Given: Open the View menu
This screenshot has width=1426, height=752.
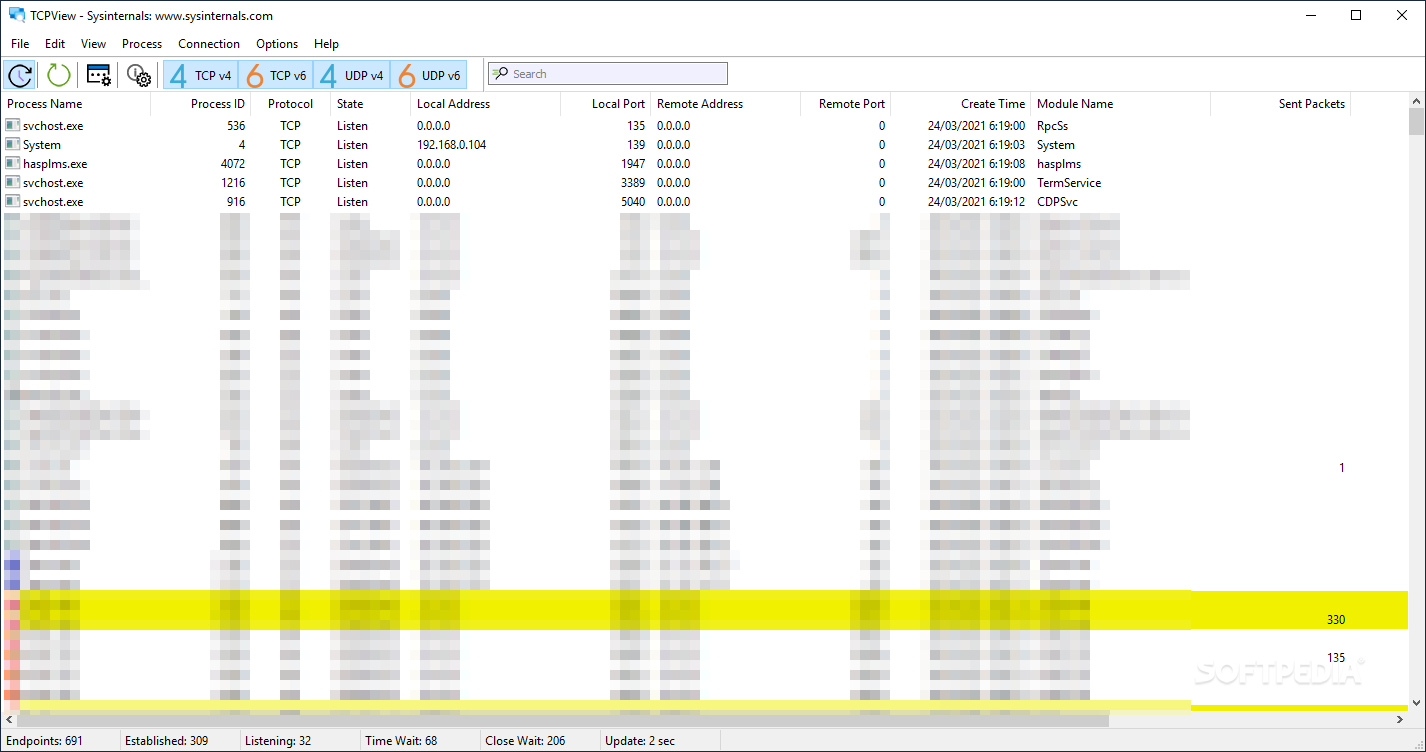Looking at the screenshot, I should [x=93, y=44].
